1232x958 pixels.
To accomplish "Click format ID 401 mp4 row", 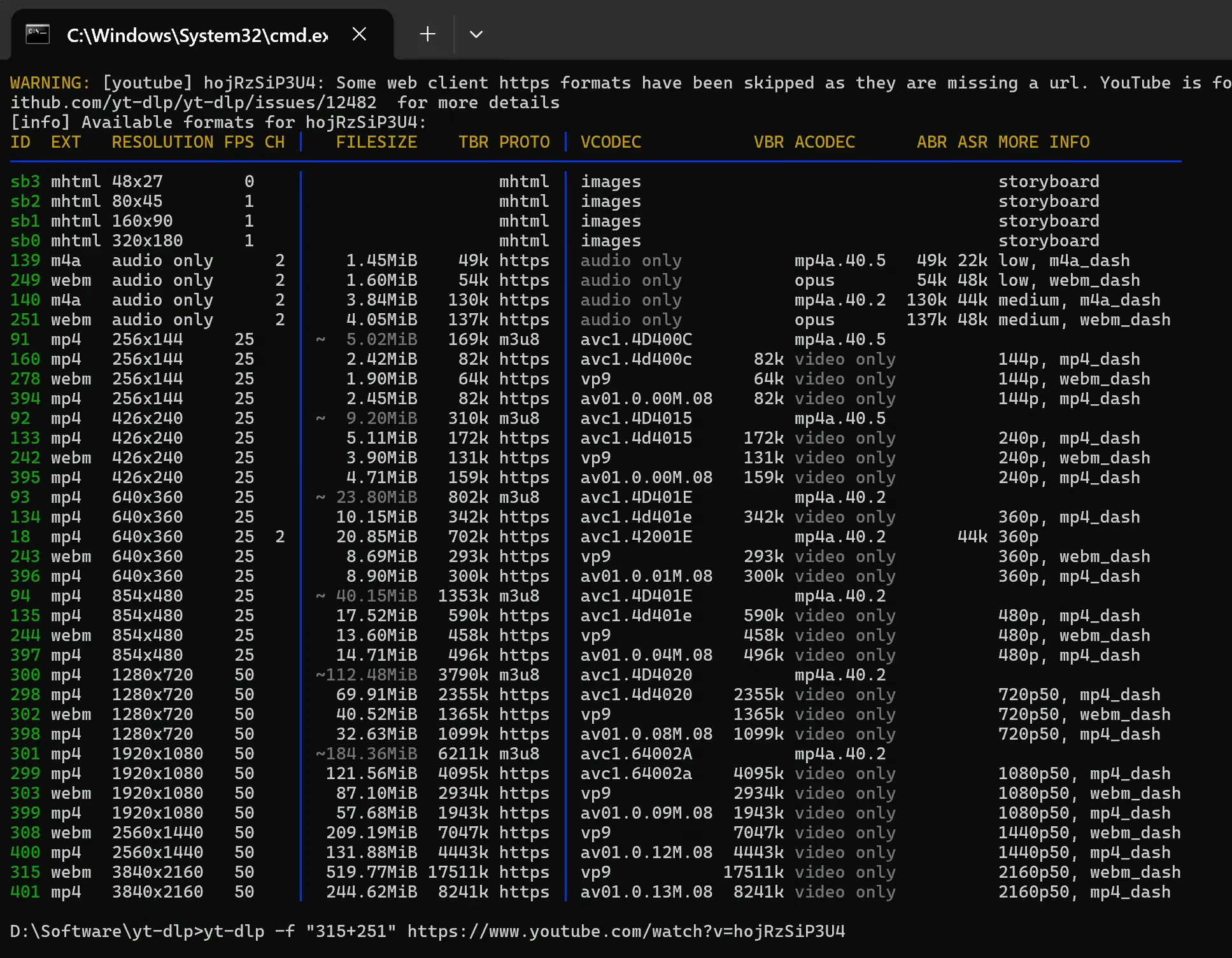I will tap(25, 892).
